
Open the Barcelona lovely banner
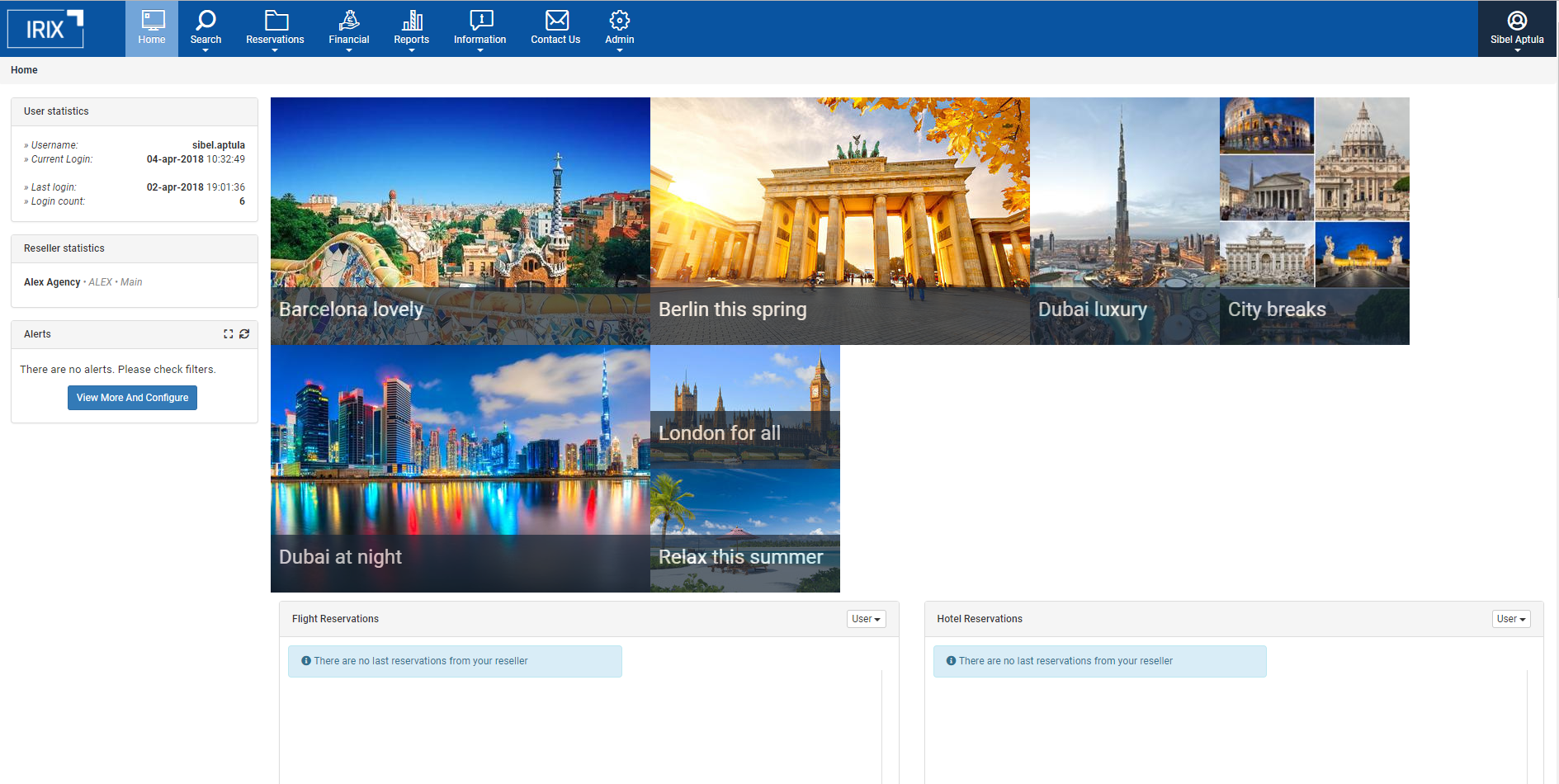460,220
